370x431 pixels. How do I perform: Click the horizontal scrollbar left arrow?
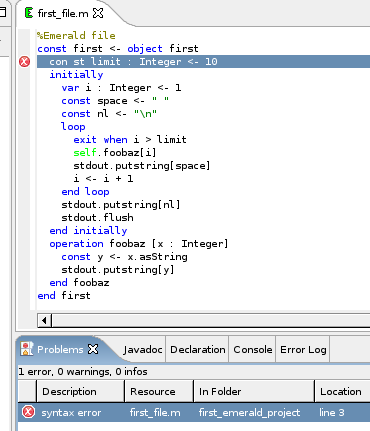click(x=44, y=321)
